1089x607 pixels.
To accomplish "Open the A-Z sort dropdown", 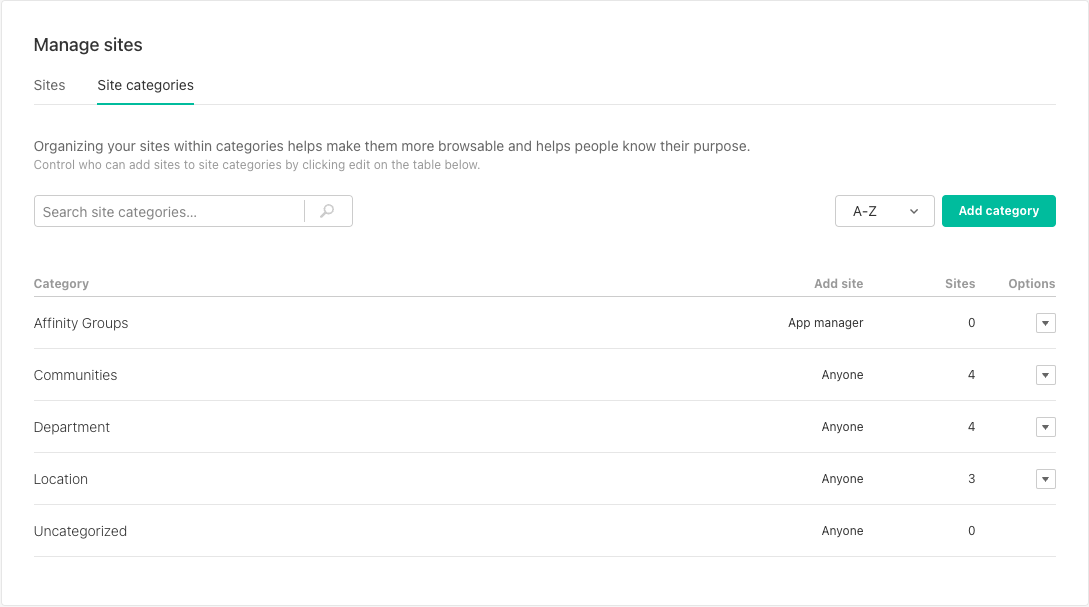I will (884, 211).
